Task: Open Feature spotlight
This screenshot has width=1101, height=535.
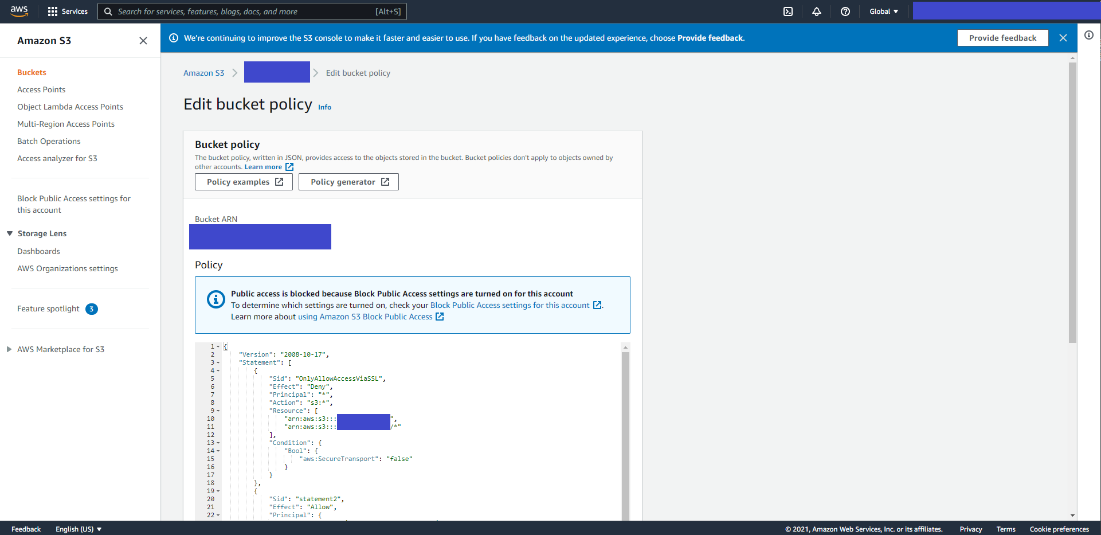Action: [48, 309]
